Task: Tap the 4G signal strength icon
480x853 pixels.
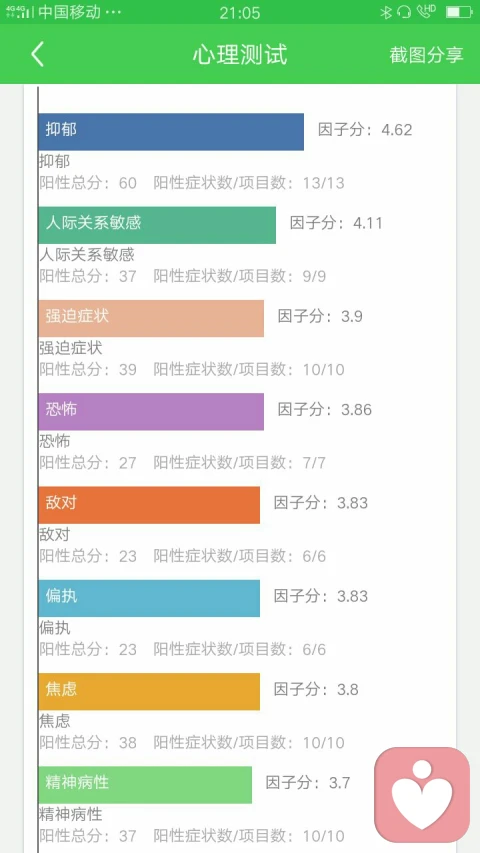Action: pyautogui.click(x=19, y=12)
